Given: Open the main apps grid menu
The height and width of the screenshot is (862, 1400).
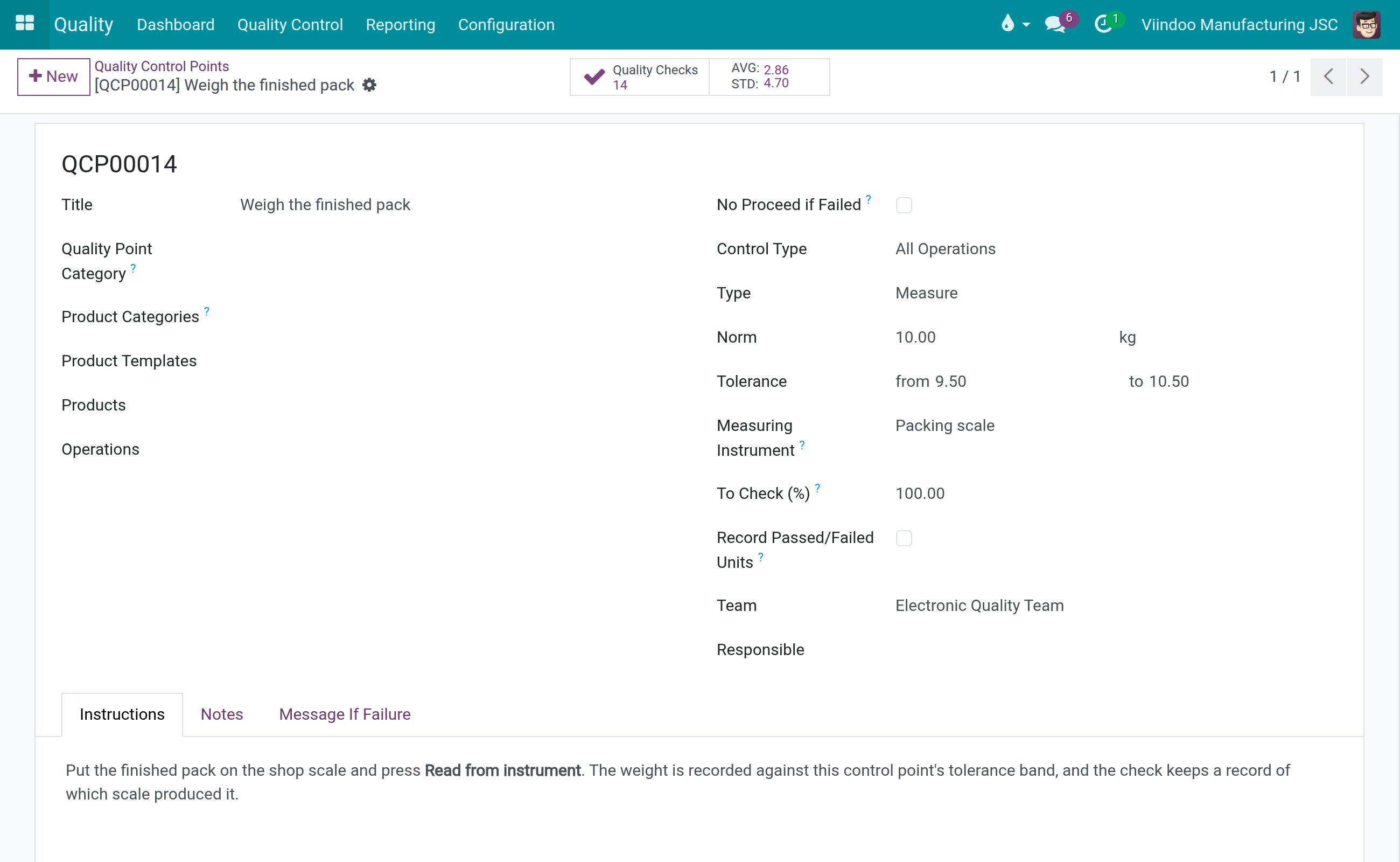Looking at the screenshot, I should [25, 24].
